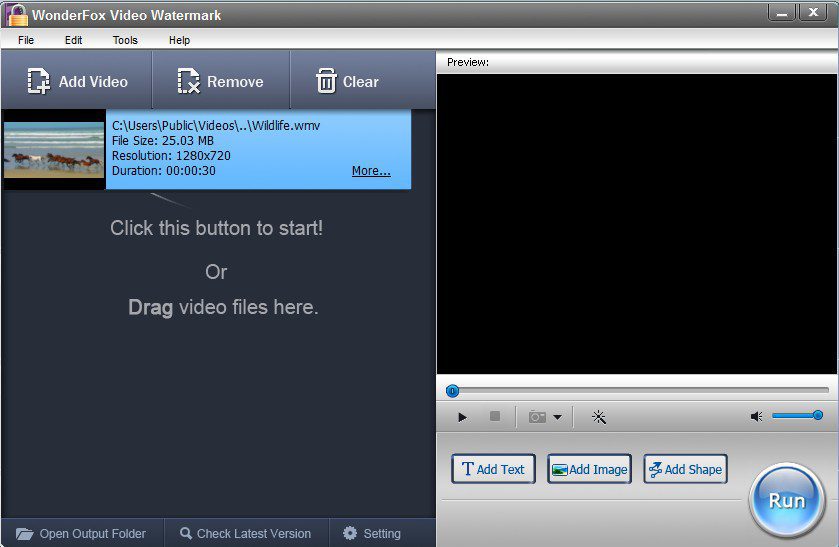
Task: Adjust the volume slider handle
Action: pyautogui.click(x=818, y=415)
